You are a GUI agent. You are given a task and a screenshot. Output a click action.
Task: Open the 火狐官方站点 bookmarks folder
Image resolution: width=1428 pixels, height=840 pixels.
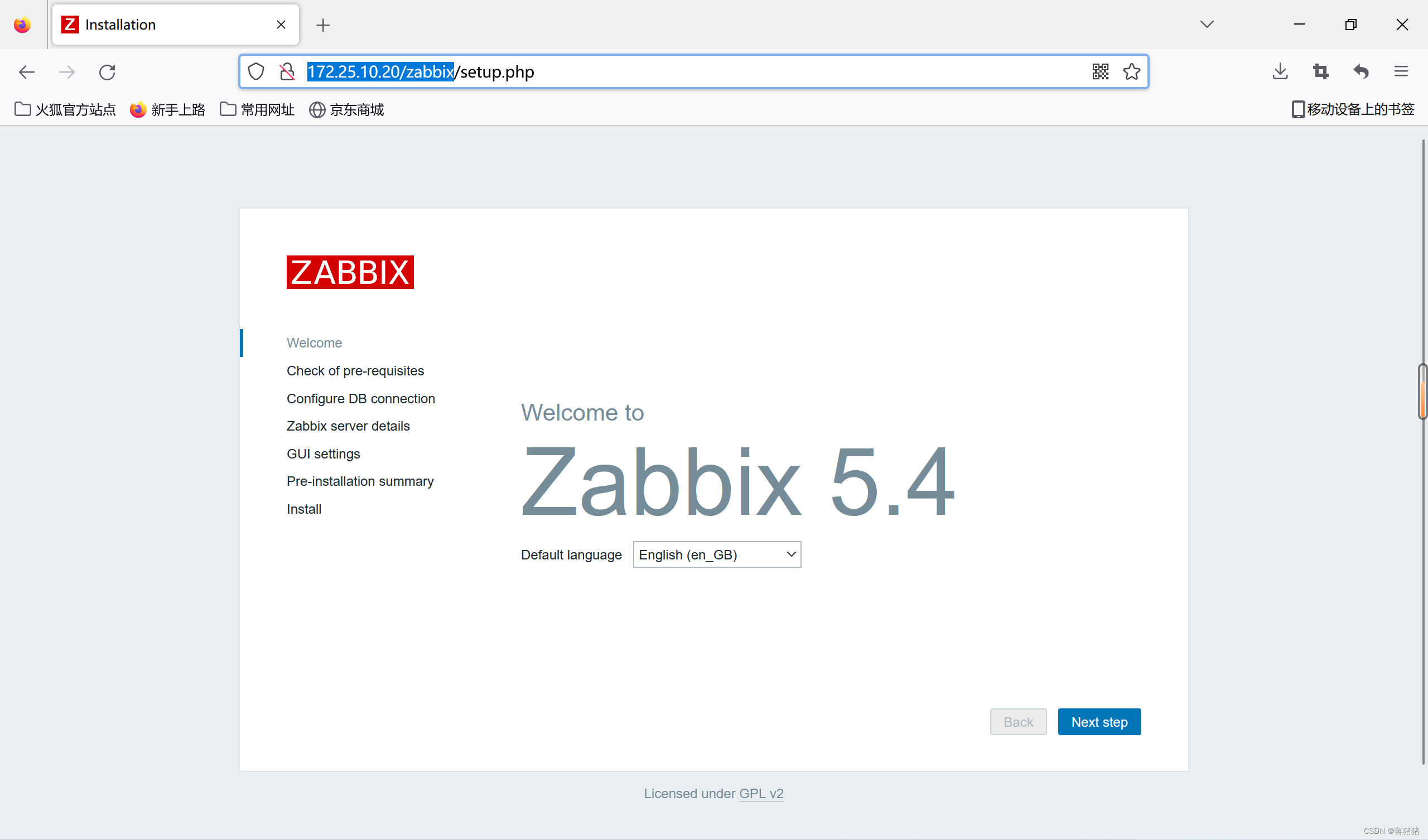click(x=65, y=109)
